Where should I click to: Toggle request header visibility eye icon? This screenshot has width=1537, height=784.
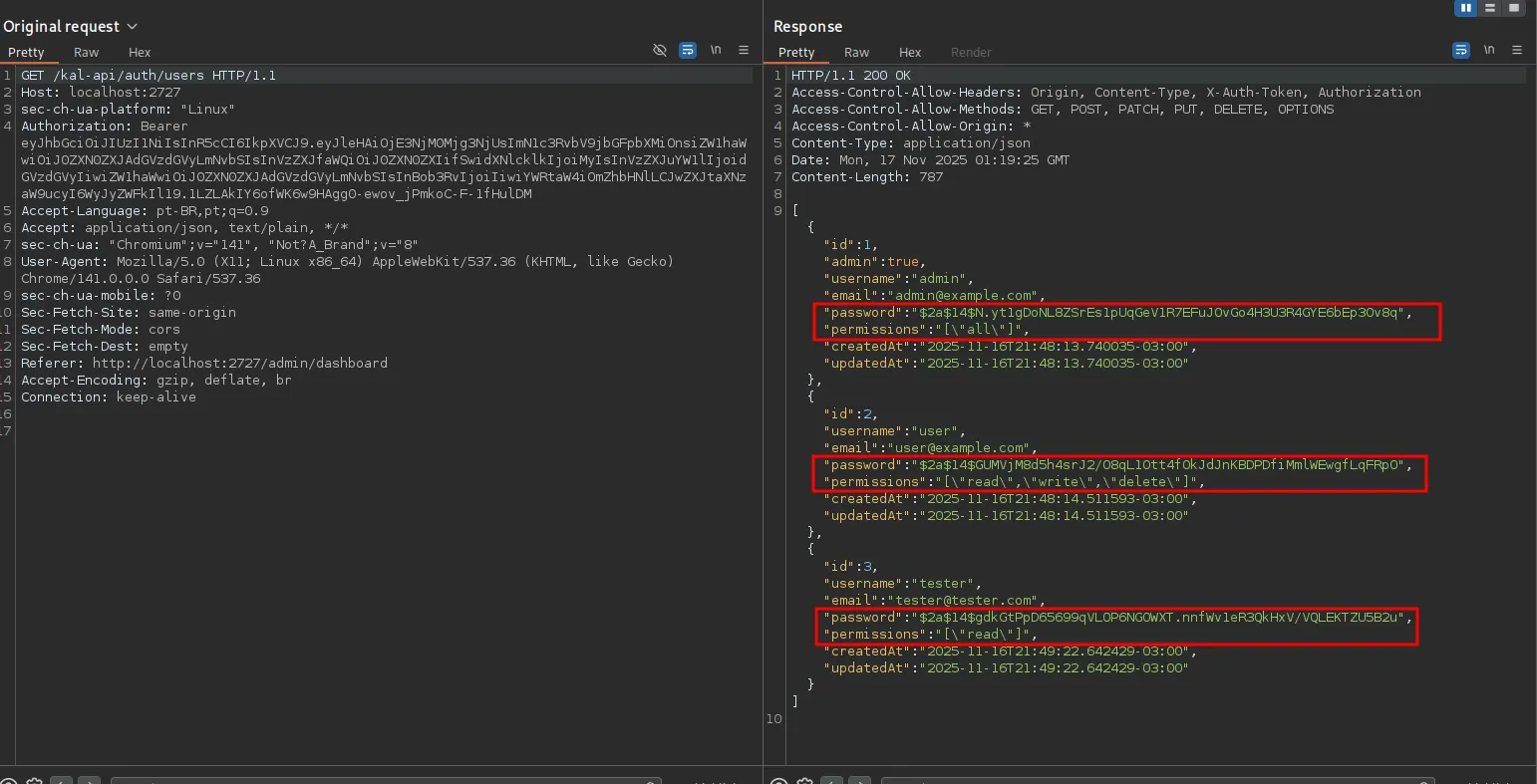tap(659, 50)
